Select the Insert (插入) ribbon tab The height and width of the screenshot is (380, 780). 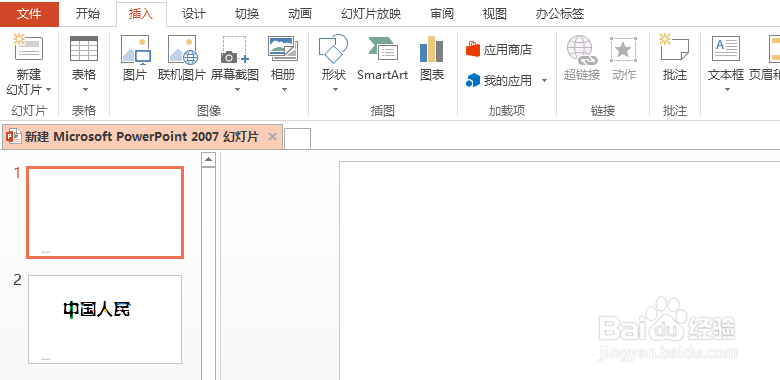(x=141, y=14)
